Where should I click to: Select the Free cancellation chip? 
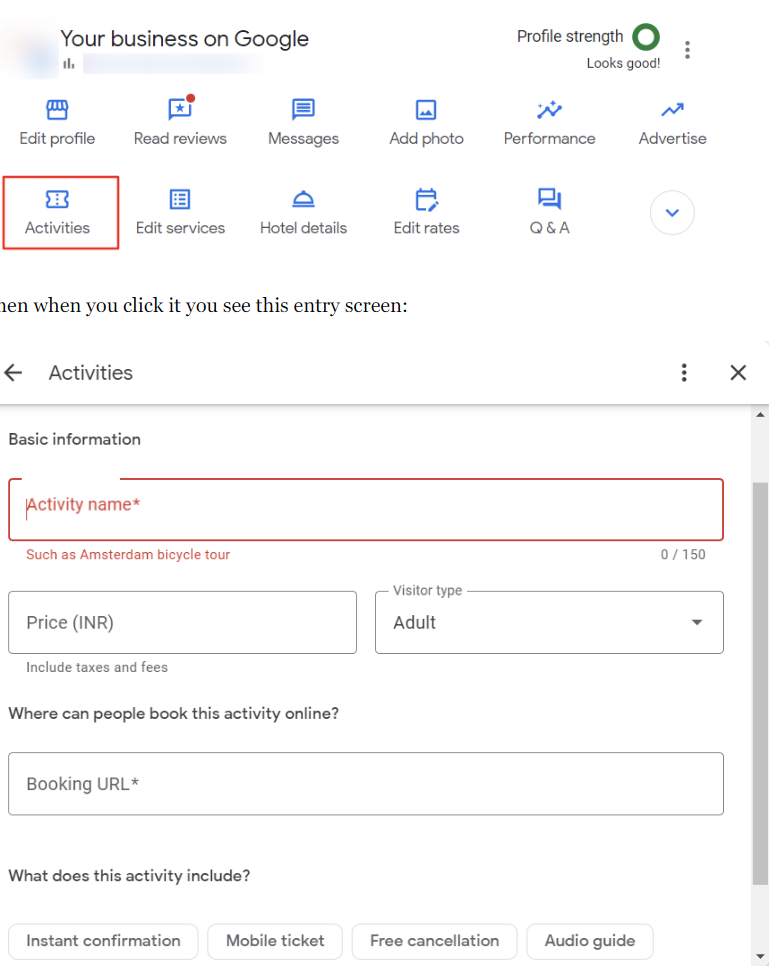tap(434, 941)
